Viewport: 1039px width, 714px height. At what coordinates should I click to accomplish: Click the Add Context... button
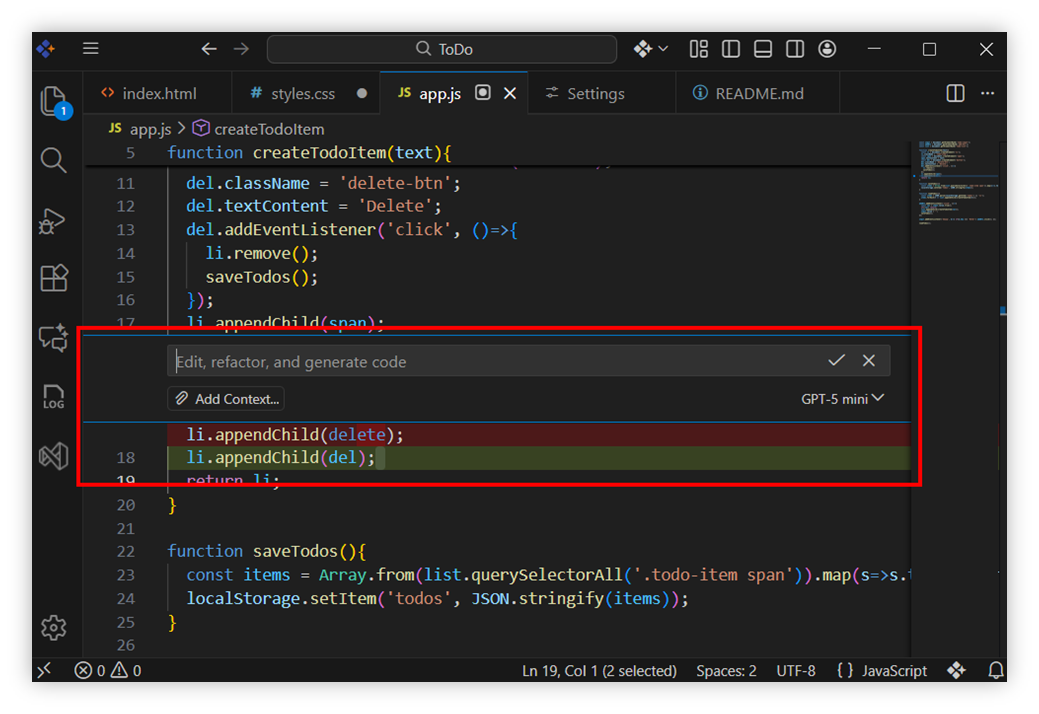[226, 399]
